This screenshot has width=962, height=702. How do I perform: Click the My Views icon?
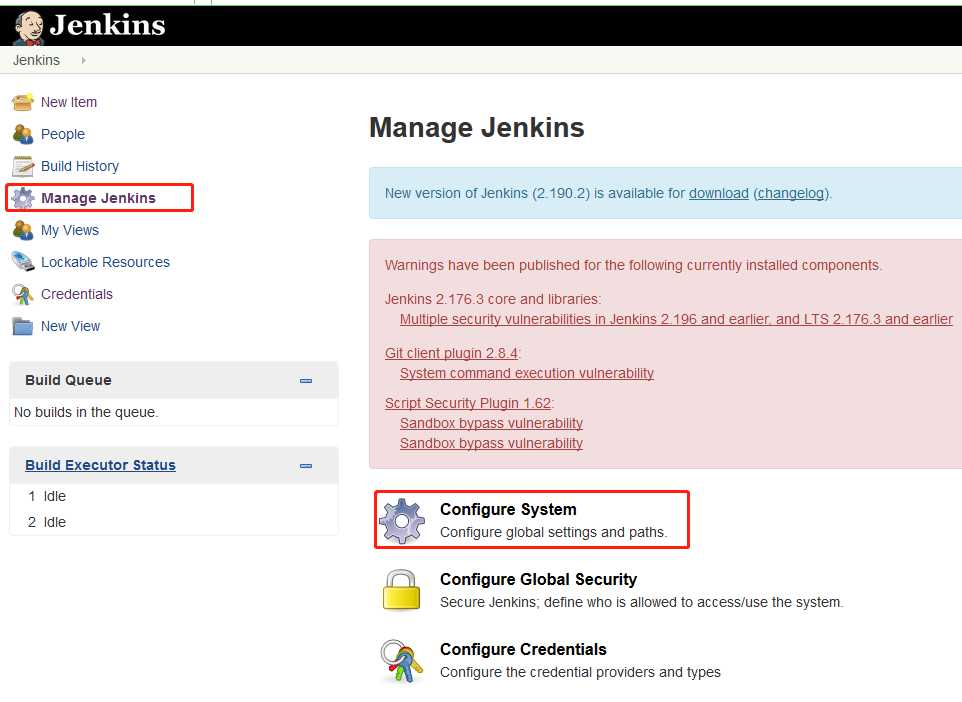23,230
